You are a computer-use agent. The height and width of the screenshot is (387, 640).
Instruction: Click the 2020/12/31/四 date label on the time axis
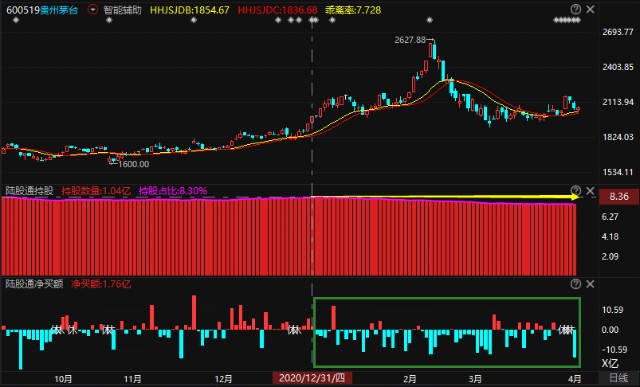[x=312, y=378]
